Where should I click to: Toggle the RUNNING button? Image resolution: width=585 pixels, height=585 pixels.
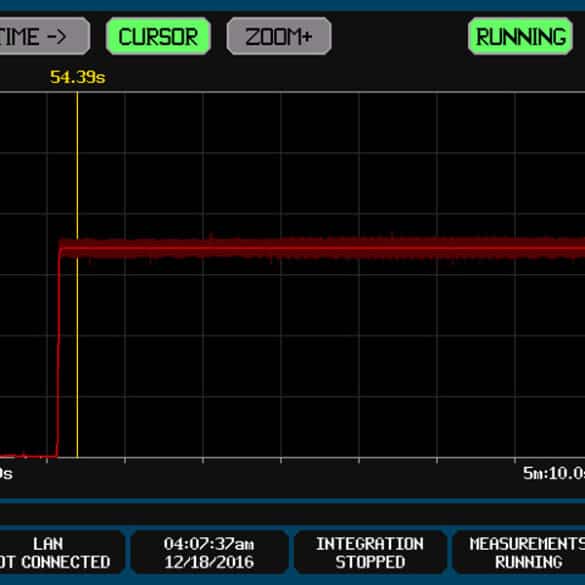(x=520, y=36)
